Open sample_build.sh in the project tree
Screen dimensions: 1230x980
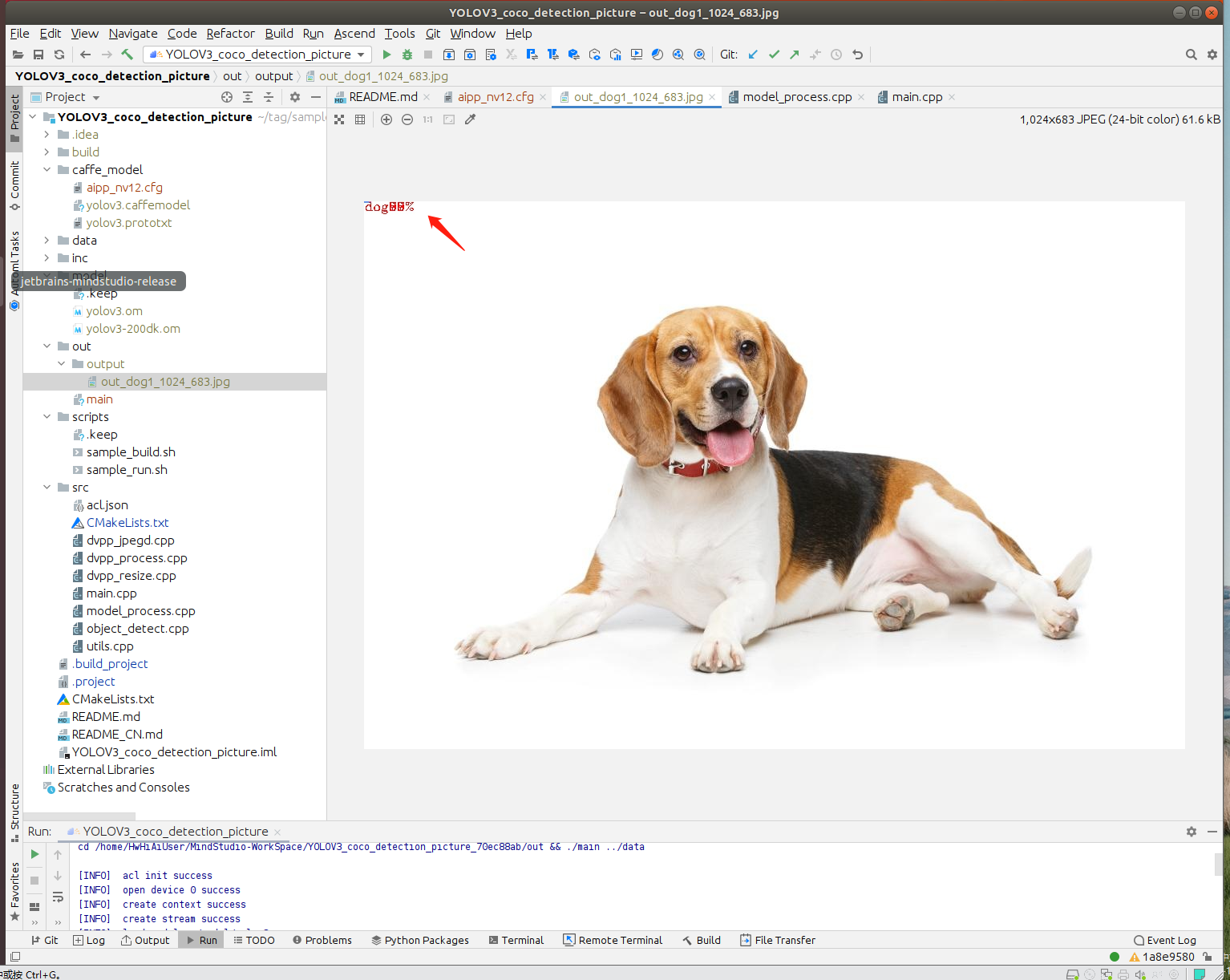click(x=131, y=452)
